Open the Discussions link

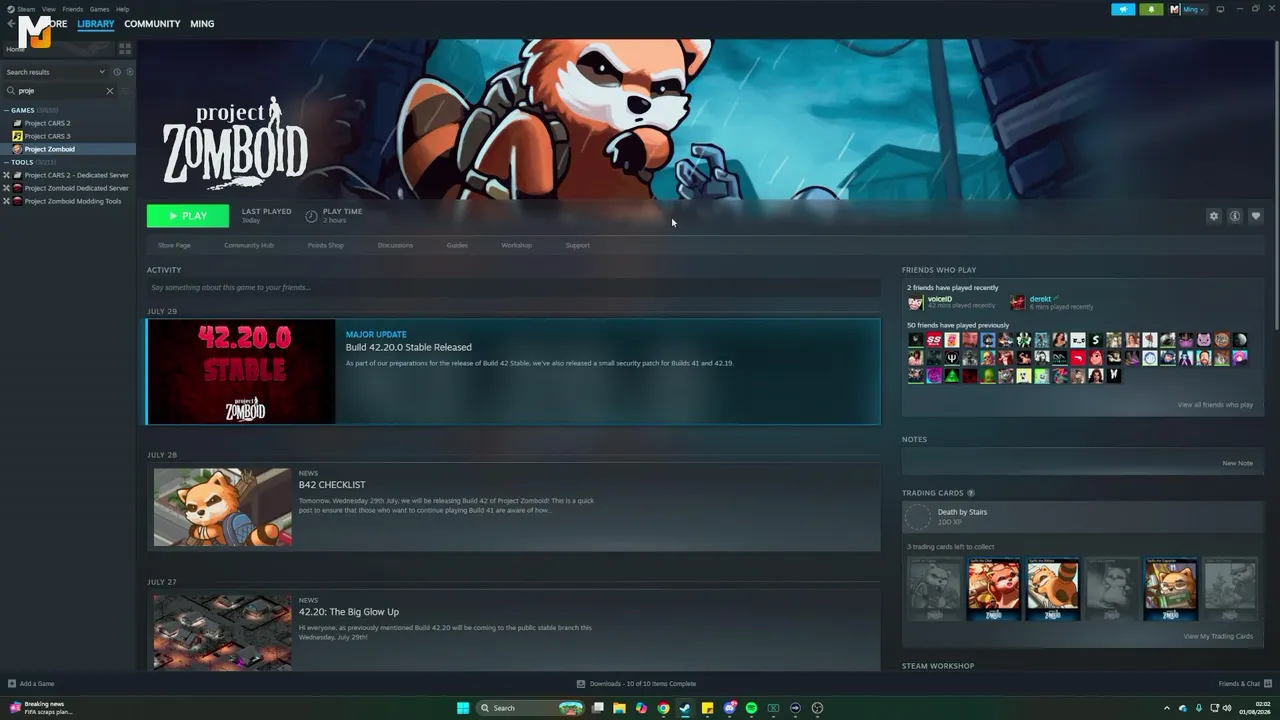coord(395,245)
